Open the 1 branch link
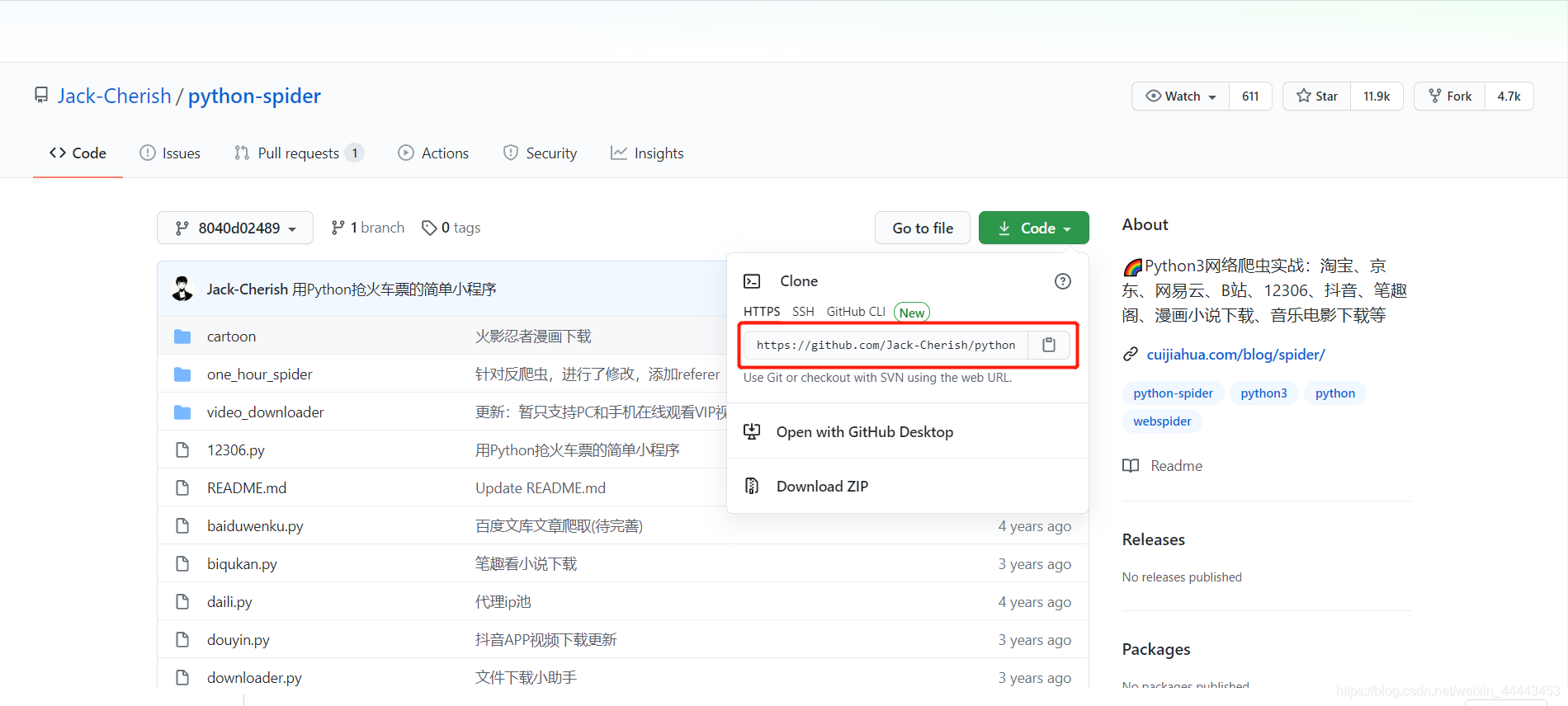The image size is (1568, 706). [367, 228]
